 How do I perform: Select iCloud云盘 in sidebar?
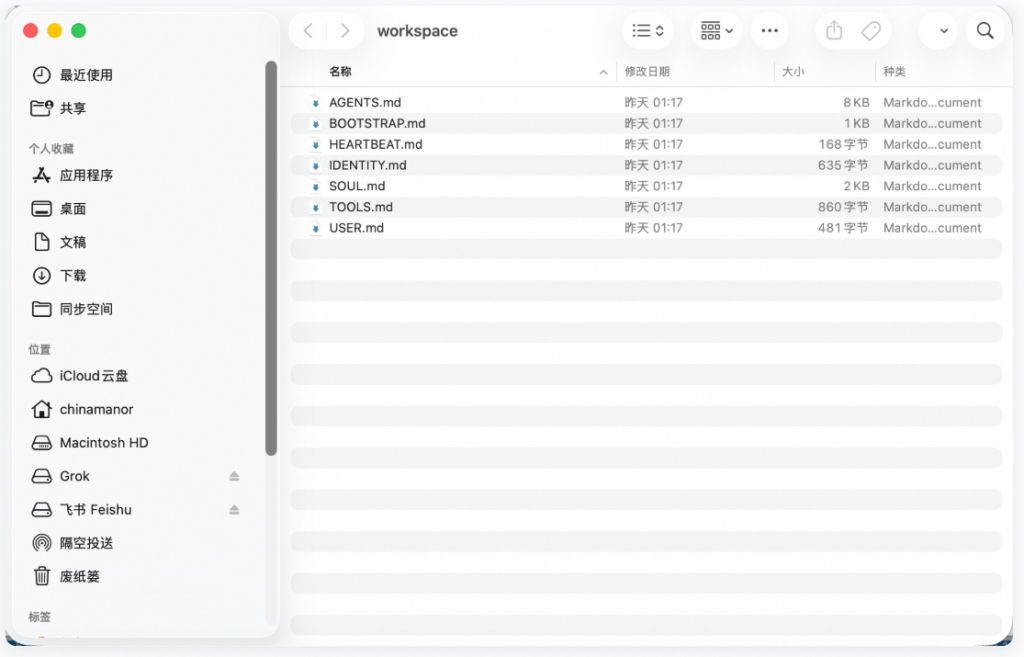(93, 376)
